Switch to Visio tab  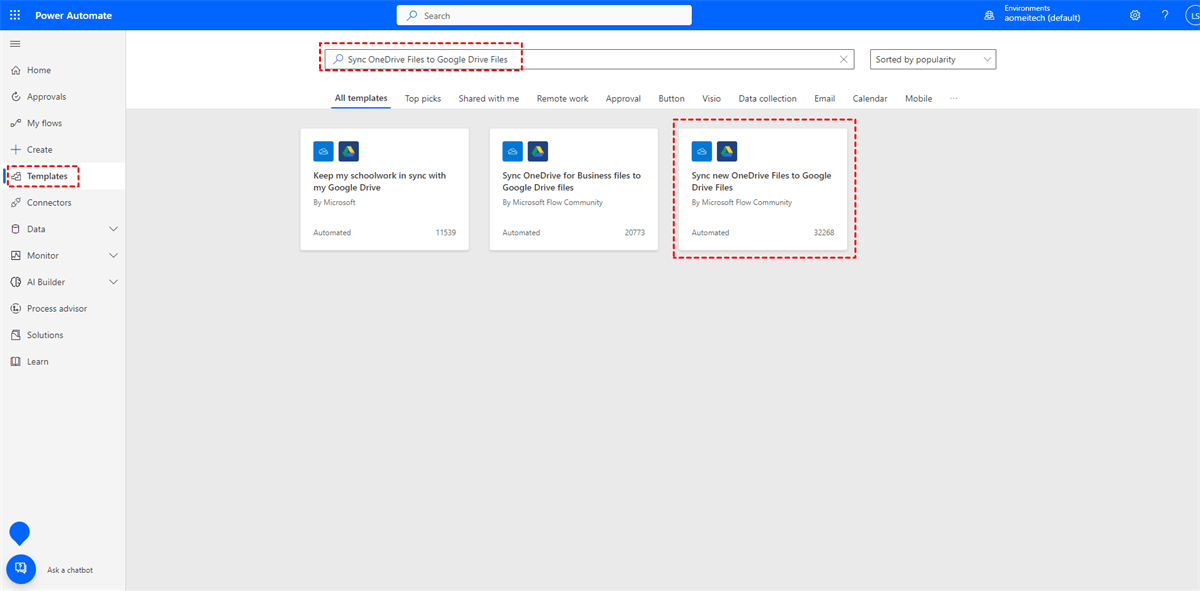click(x=711, y=98)
